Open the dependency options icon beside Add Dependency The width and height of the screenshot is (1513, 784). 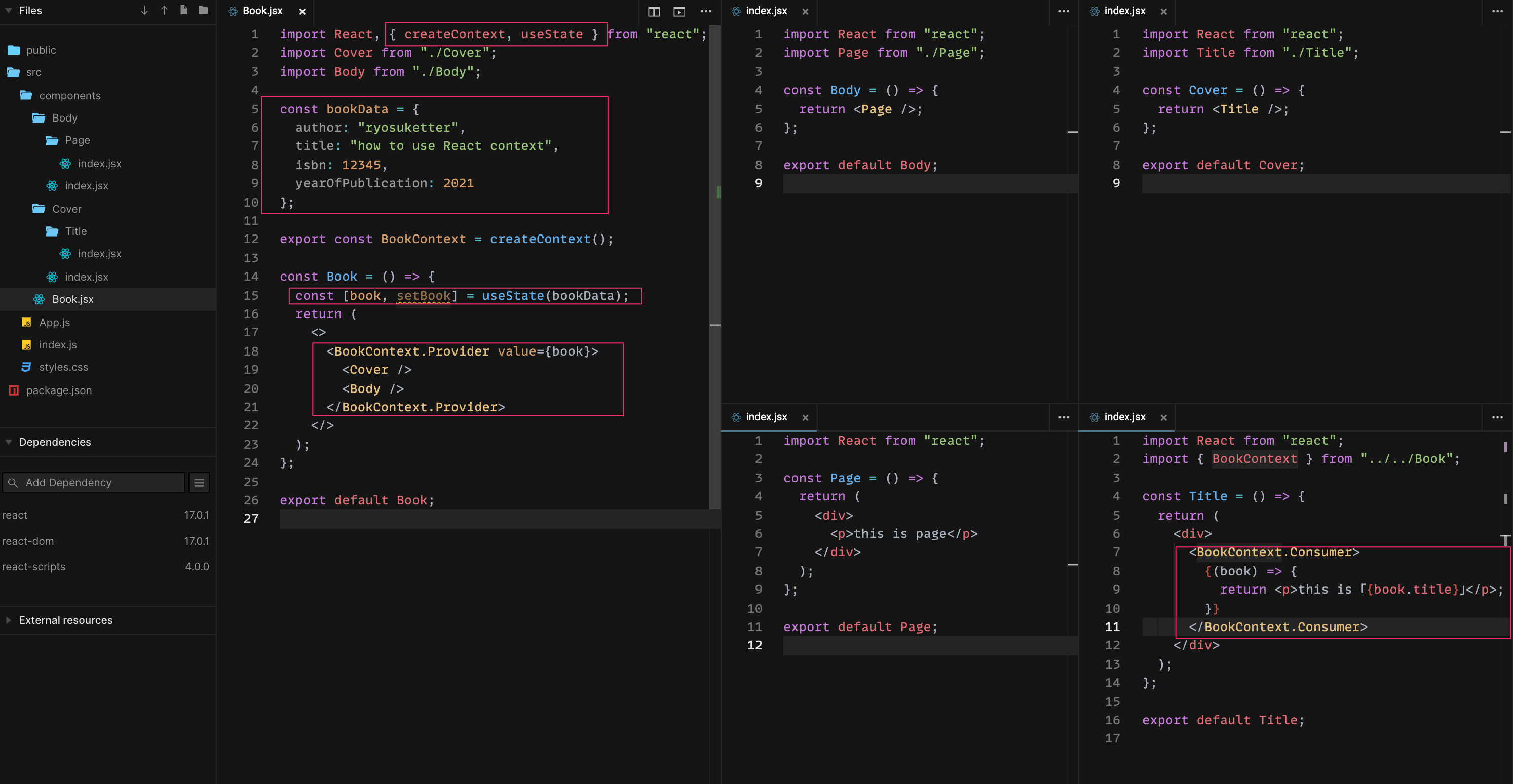199,482
